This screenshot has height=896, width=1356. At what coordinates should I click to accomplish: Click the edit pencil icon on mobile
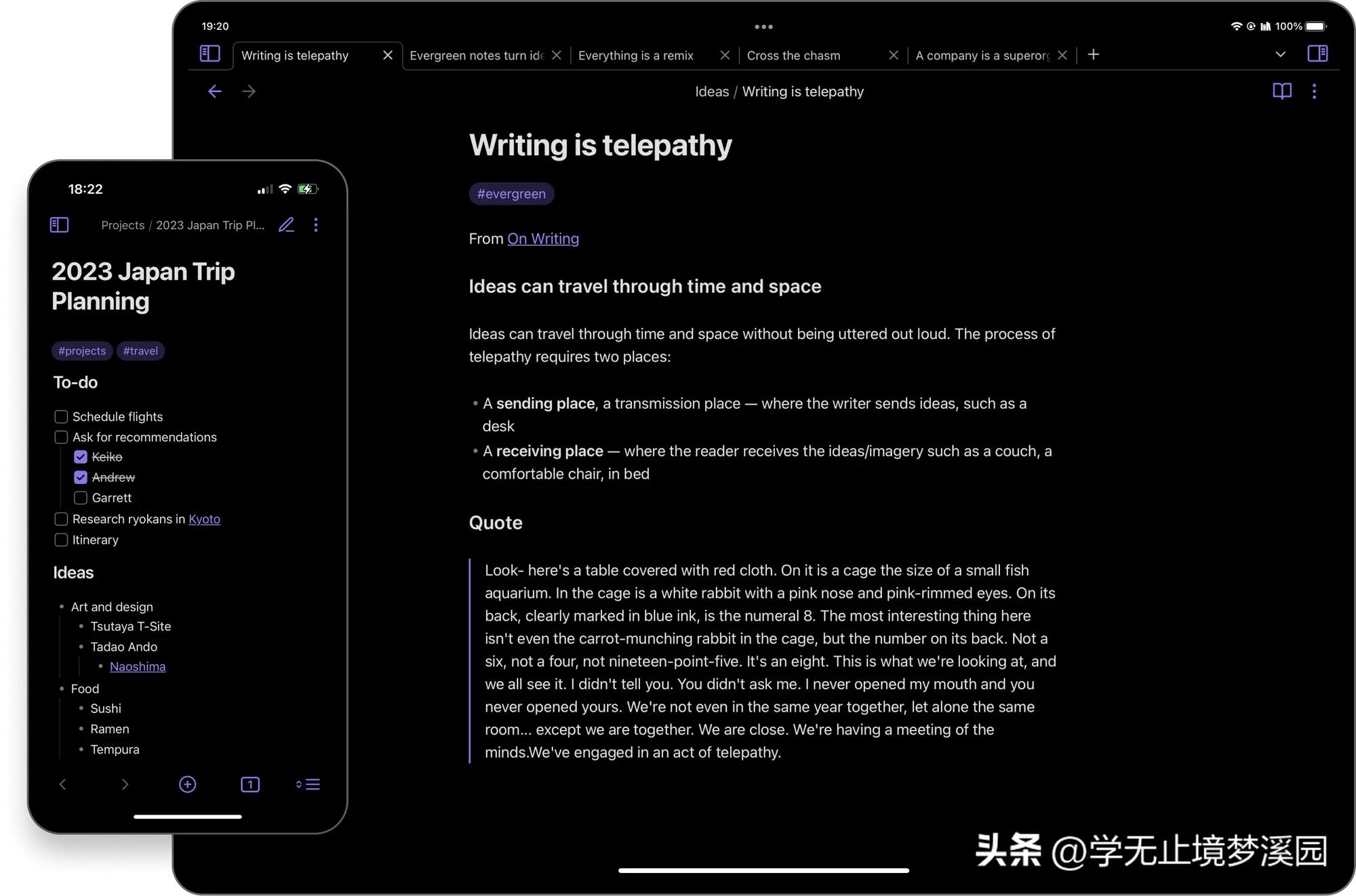point(286,225)
